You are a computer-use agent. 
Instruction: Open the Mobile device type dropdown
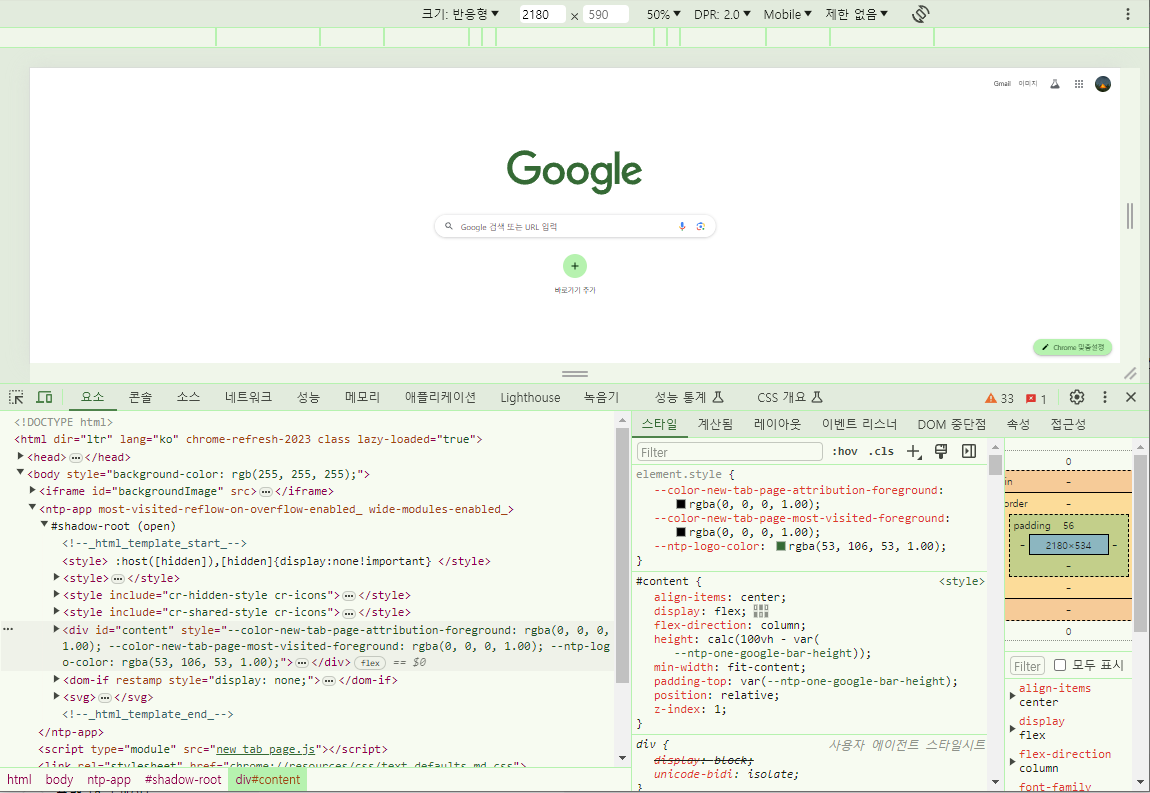(x=788, y=14)
